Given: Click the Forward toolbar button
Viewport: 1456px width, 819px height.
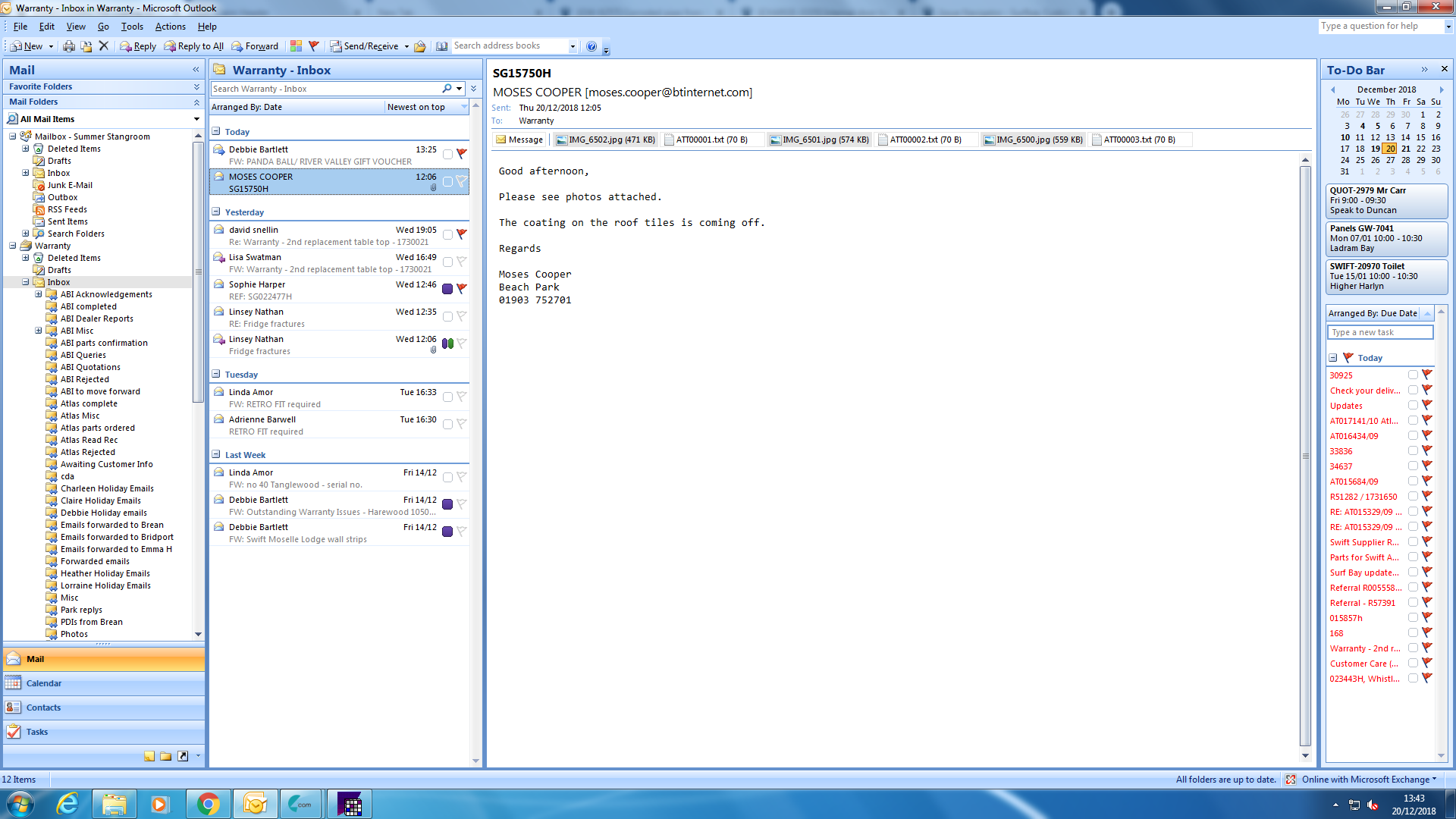Looking at the screenshot, I should point(255,46).
